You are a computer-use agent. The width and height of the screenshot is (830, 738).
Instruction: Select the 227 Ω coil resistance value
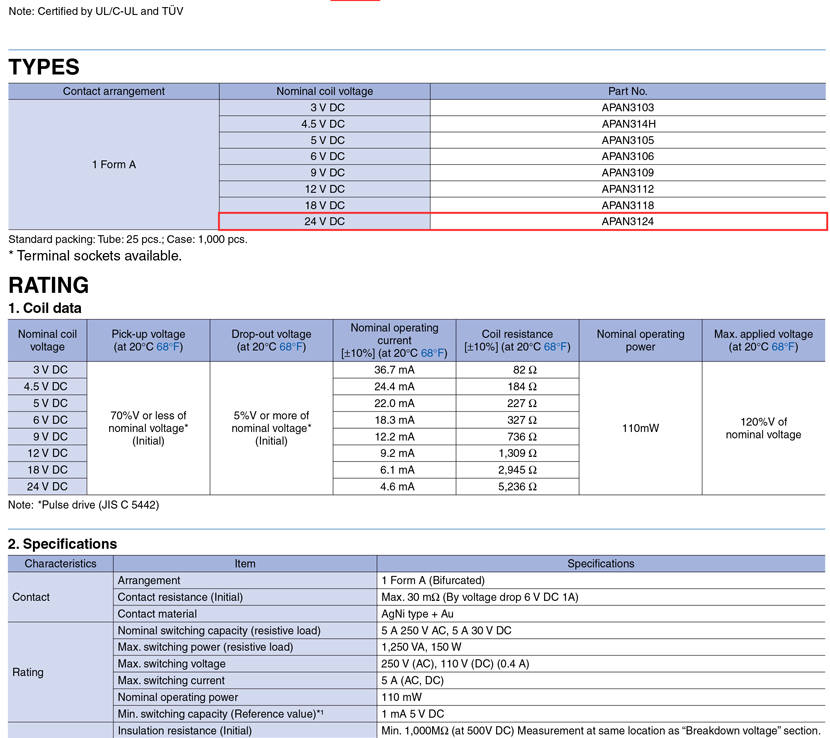tap(522, 403)
